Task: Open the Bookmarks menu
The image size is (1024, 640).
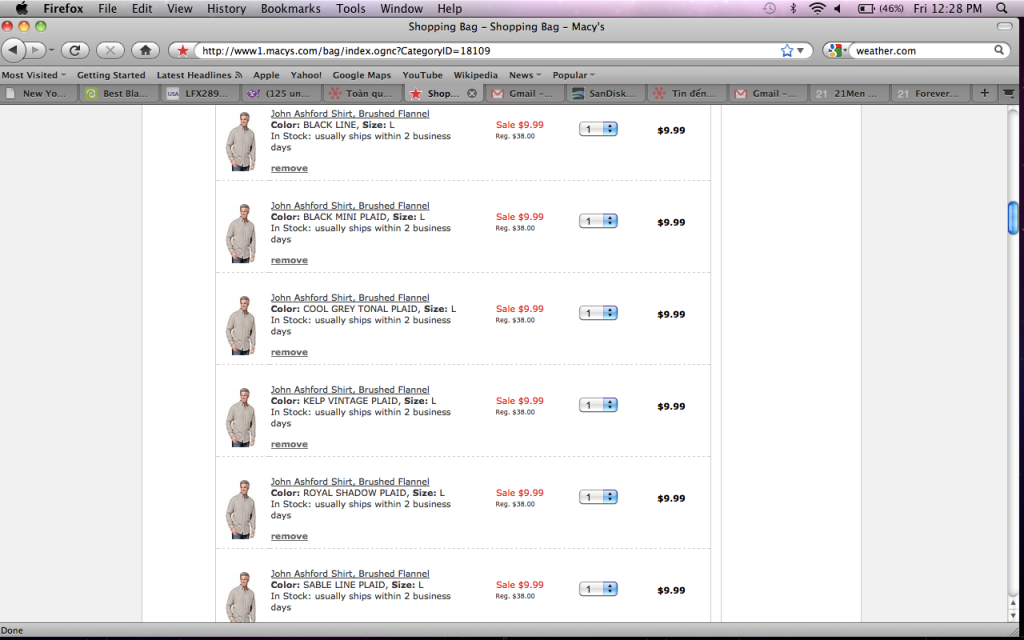Action: (290, 8)
